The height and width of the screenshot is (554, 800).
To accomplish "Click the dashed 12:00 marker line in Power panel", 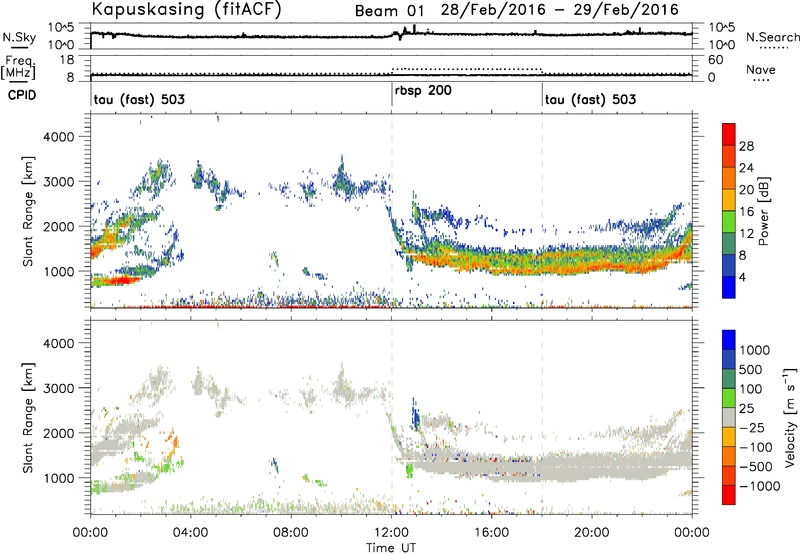I will [x=392, y=211].
